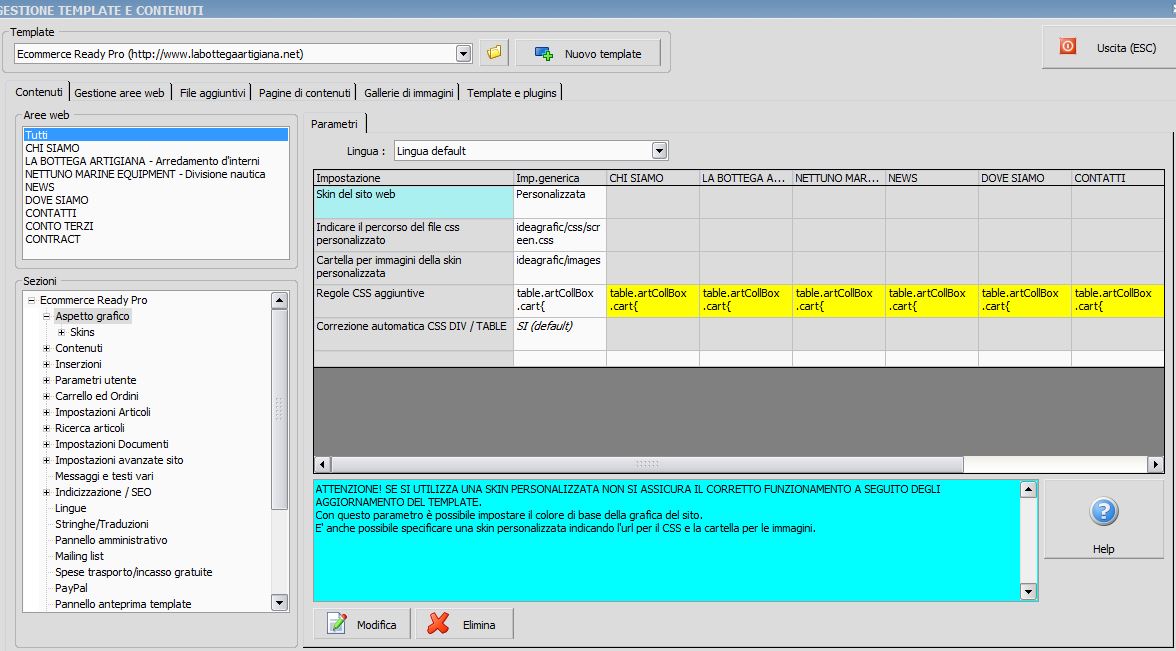Select Spese trasporto/incasso gratuite tree item
The image size is (1176, 651).
click(134, 572)
